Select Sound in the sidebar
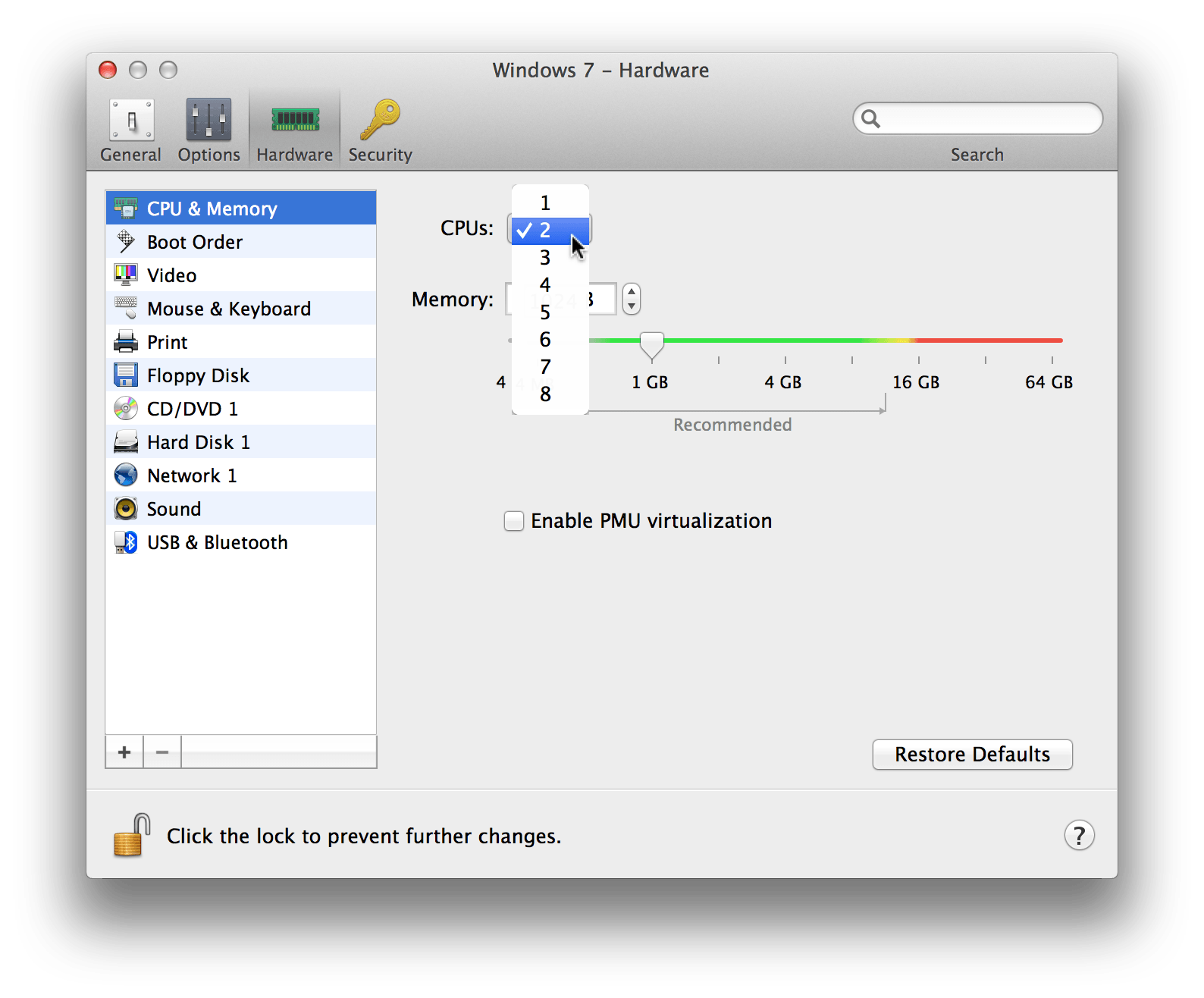Viewport: 1204px width, 998px height. click(240, 508)
